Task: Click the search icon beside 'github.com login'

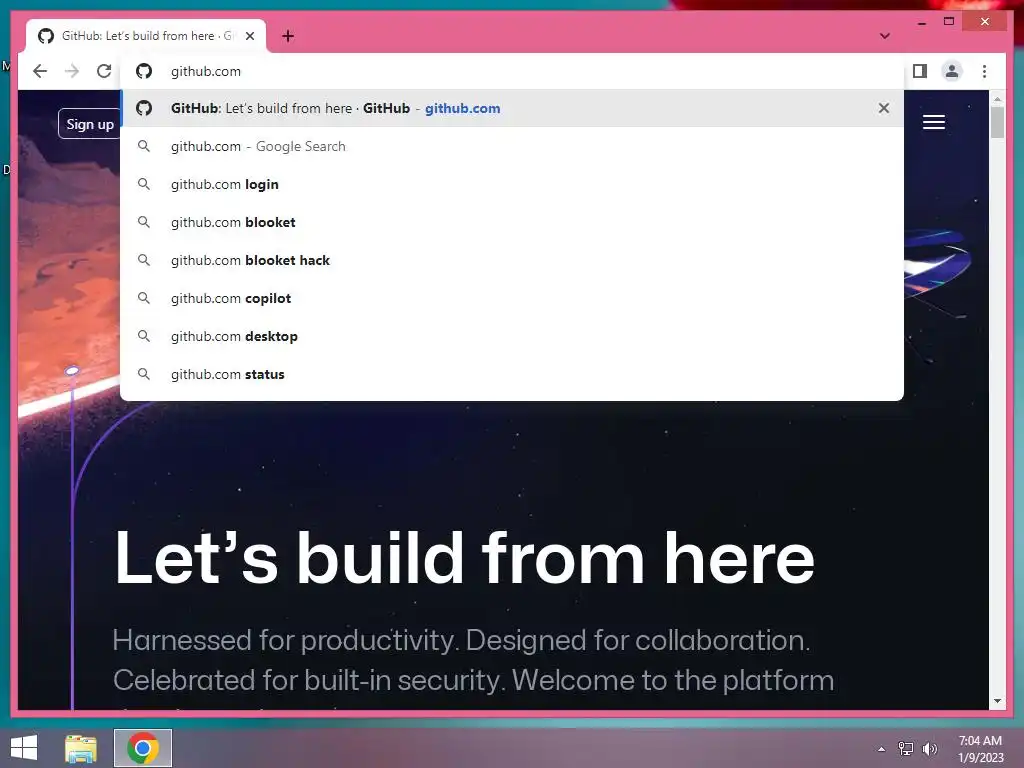Action: click(x=144, y=184)
